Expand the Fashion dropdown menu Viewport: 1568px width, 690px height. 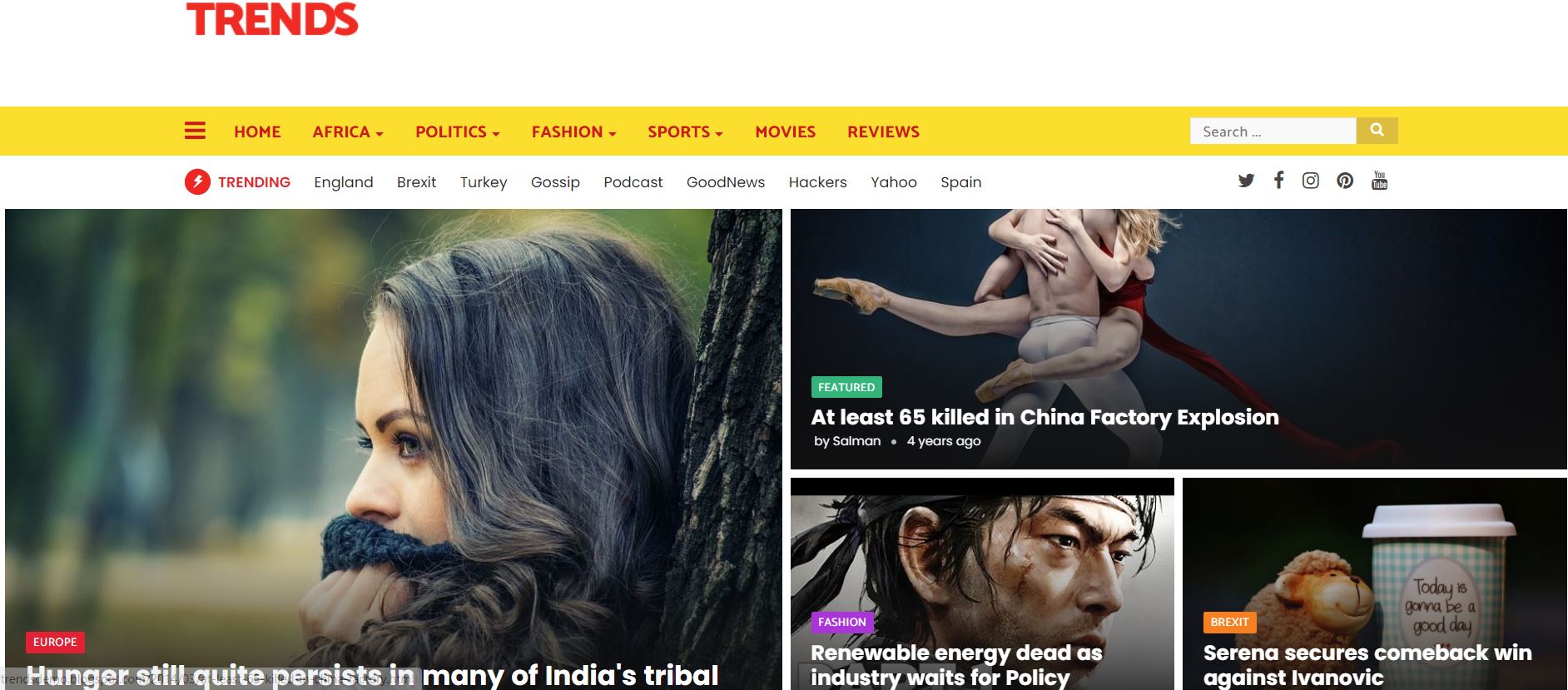click(574, 132)
